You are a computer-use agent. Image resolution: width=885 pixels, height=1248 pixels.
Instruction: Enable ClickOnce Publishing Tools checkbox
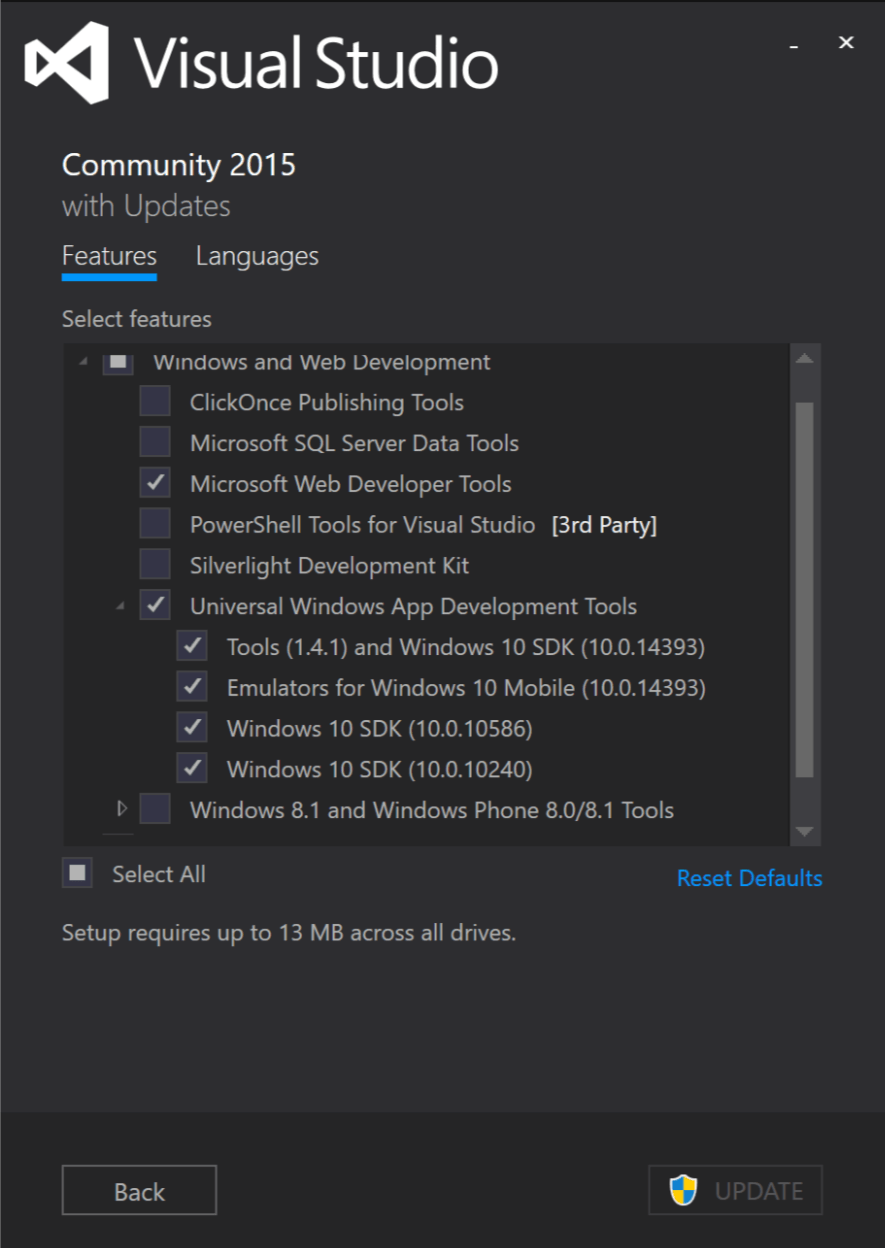155,402
